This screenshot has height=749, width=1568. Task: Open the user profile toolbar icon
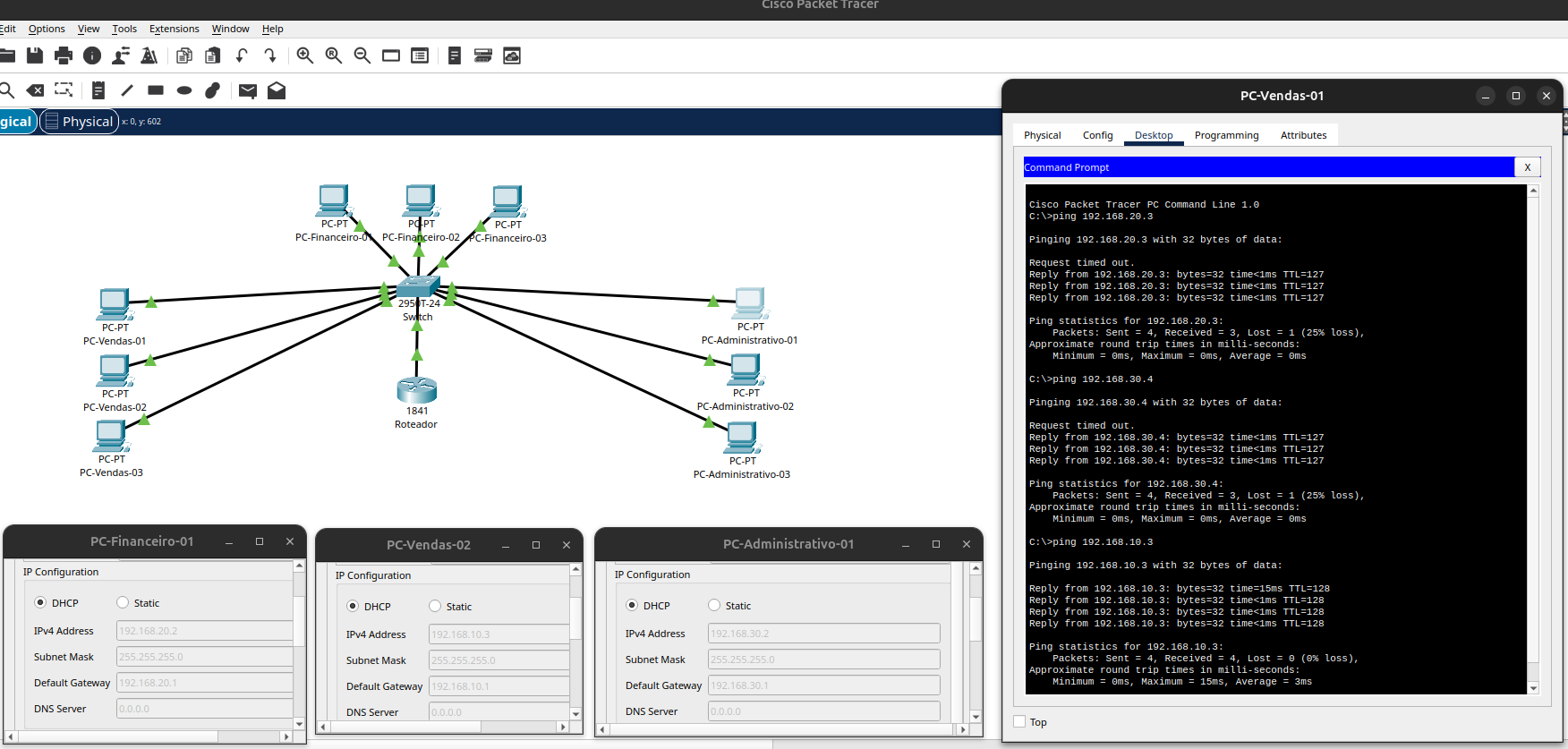[x=121, y=55]
